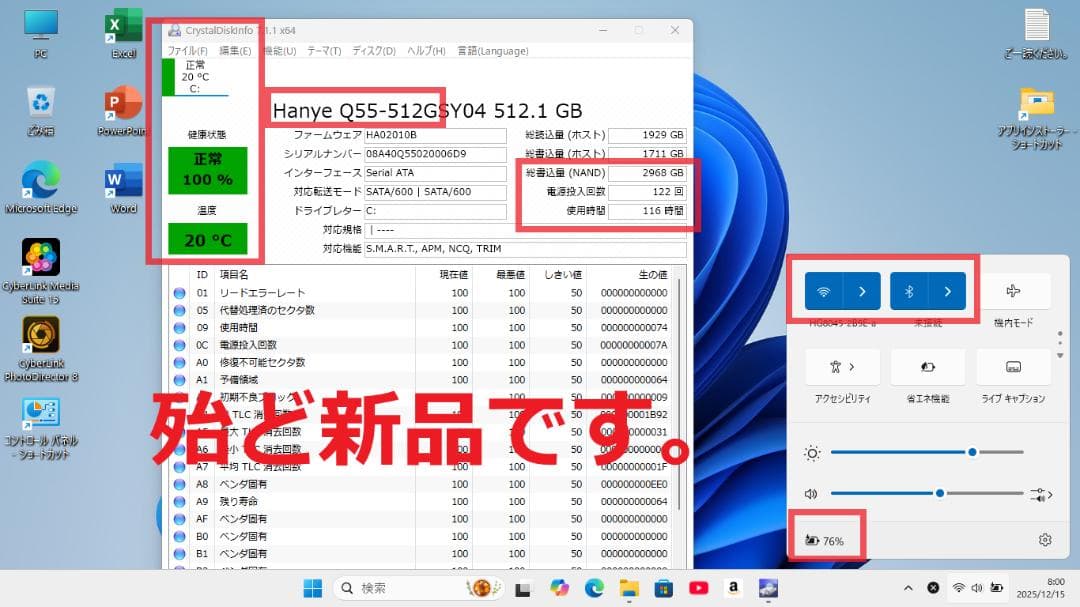The image size is (1080, 607).
Task: Open Amazon from the taskbar
Action: pyautogui.click(x=734, y=588)
